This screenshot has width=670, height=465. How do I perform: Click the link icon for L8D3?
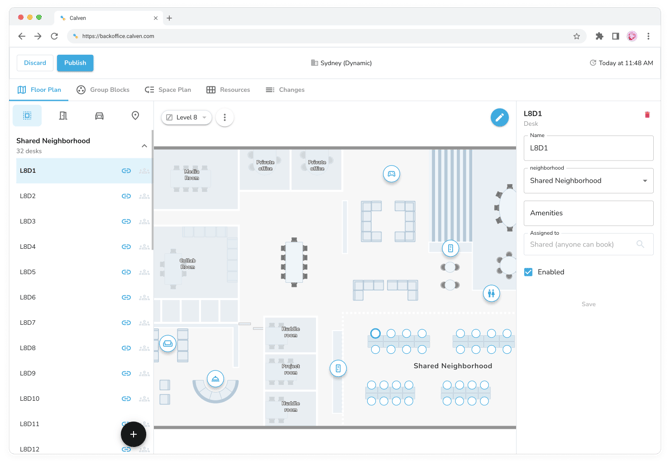click(x=126, y=222)
